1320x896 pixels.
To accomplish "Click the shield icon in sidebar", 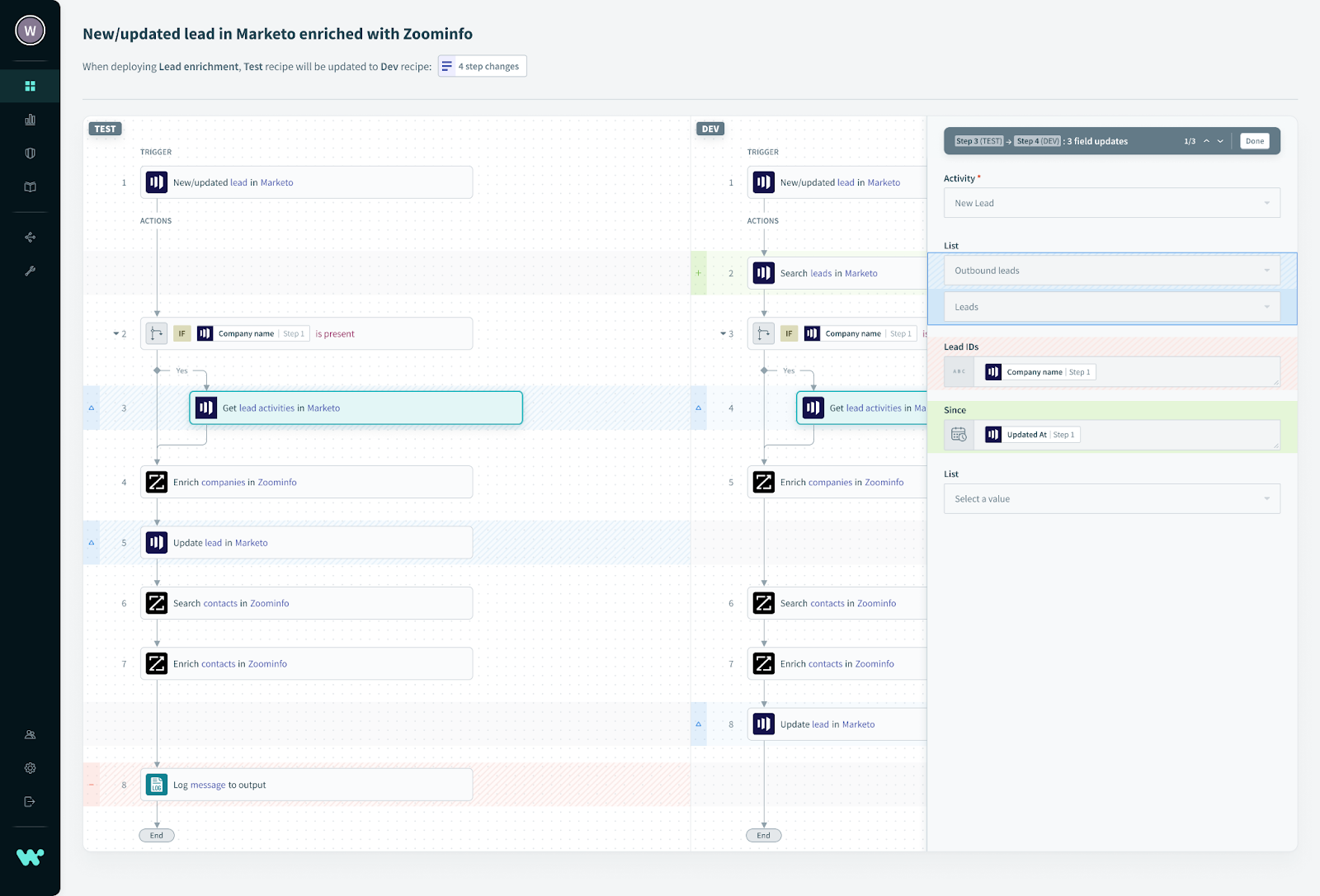I will [x=30, y=153].
